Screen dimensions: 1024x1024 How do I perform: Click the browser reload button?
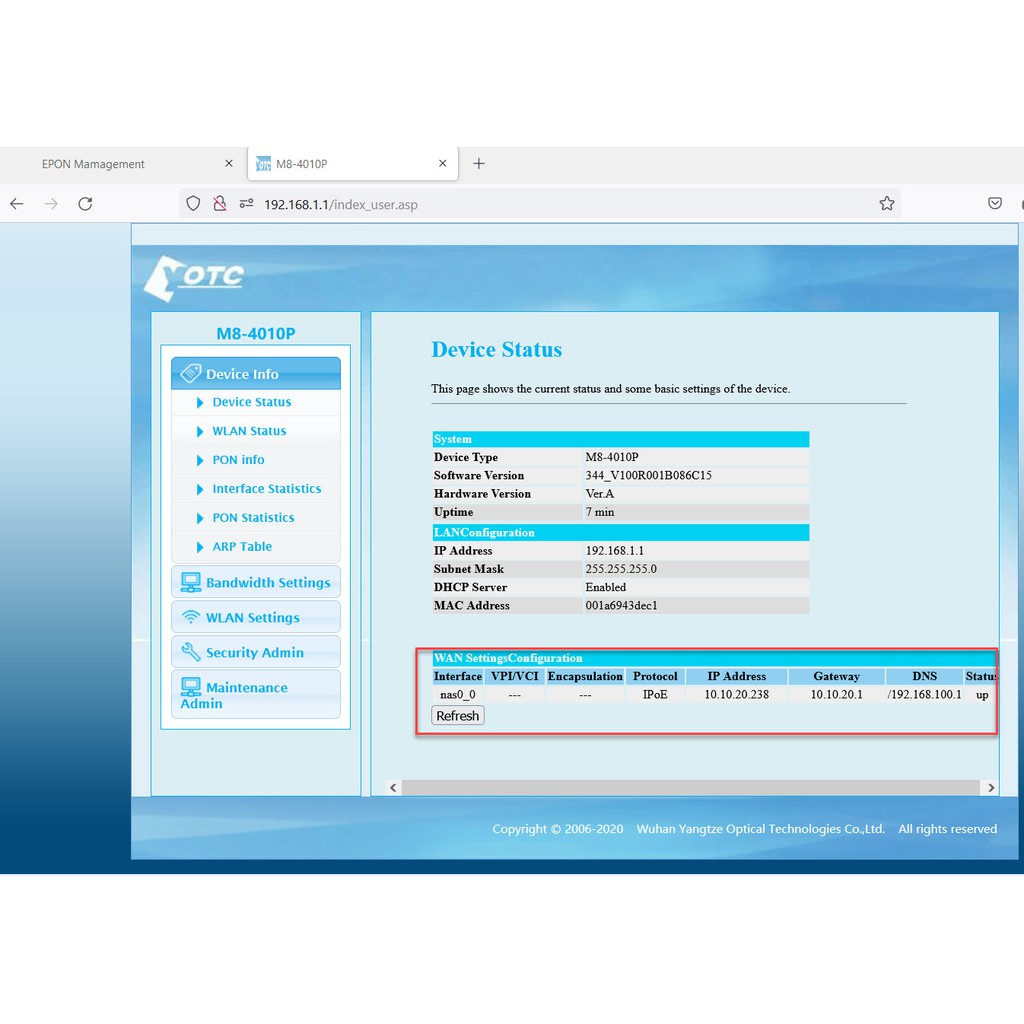click(85, 204)
